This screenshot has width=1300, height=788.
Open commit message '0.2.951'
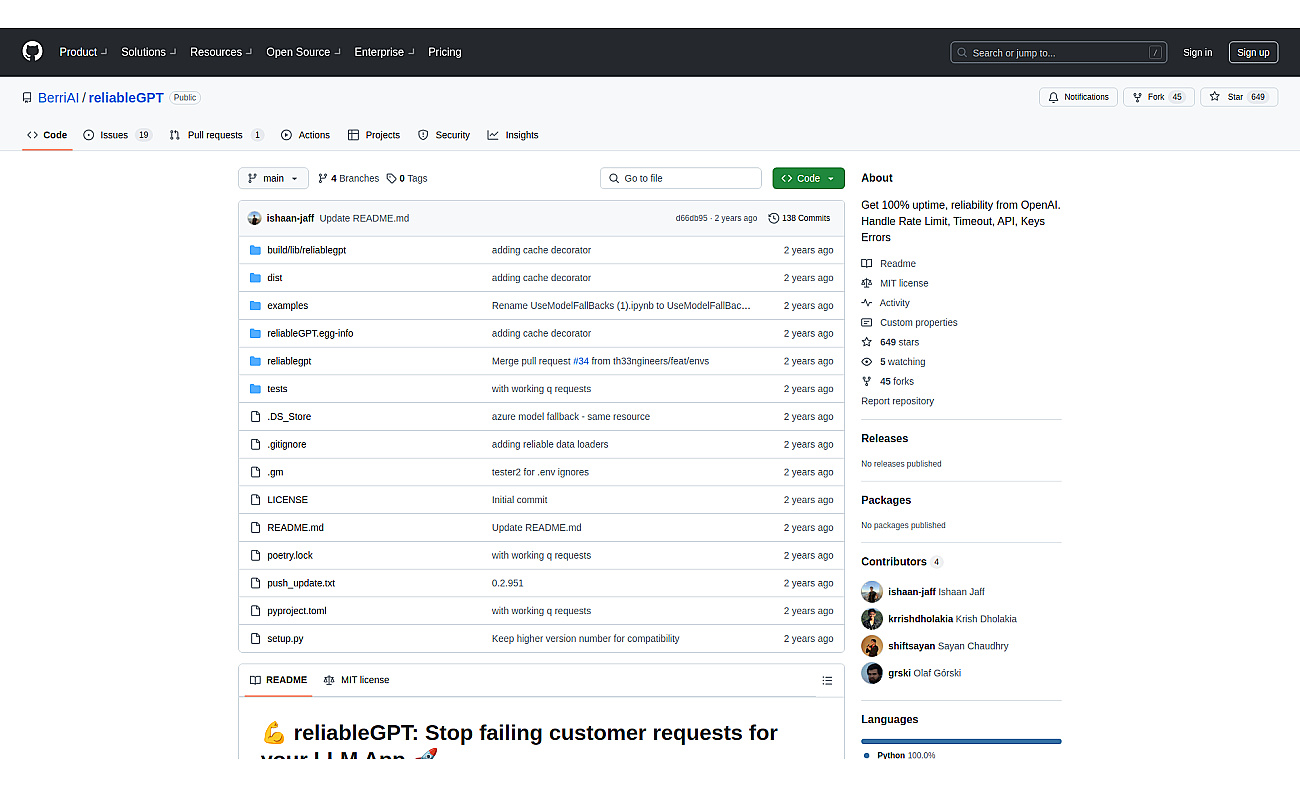pyautogui.click(x=507, y=583)
